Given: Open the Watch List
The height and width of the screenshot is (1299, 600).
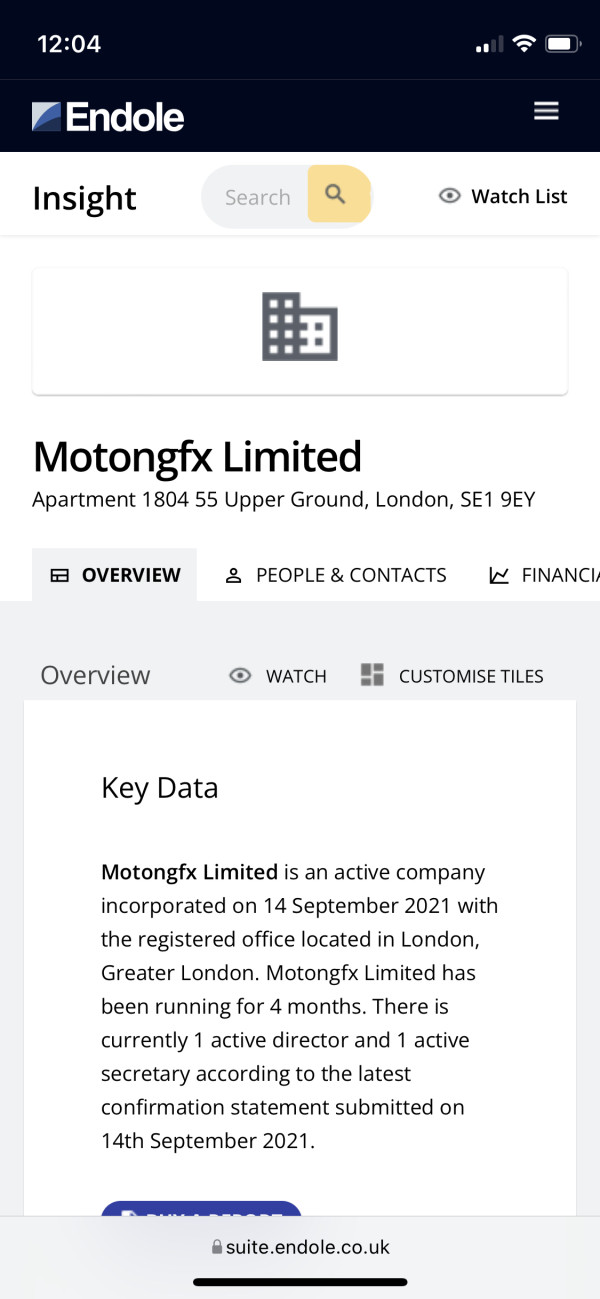Looking at the screenshot, I should click(503, 196).
